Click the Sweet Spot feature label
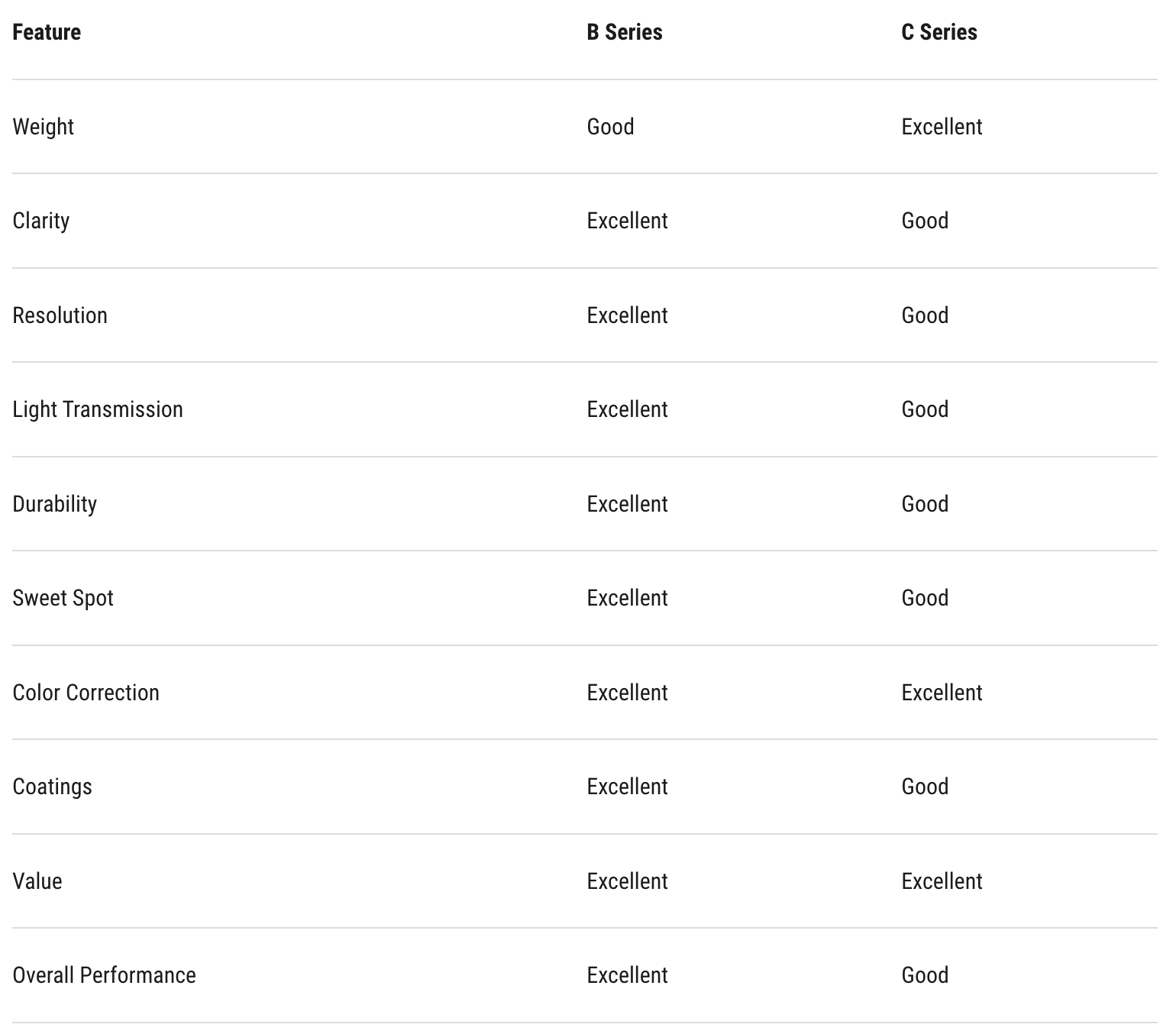Viewport: 1176px width, 1034px height. click(63, 598)
